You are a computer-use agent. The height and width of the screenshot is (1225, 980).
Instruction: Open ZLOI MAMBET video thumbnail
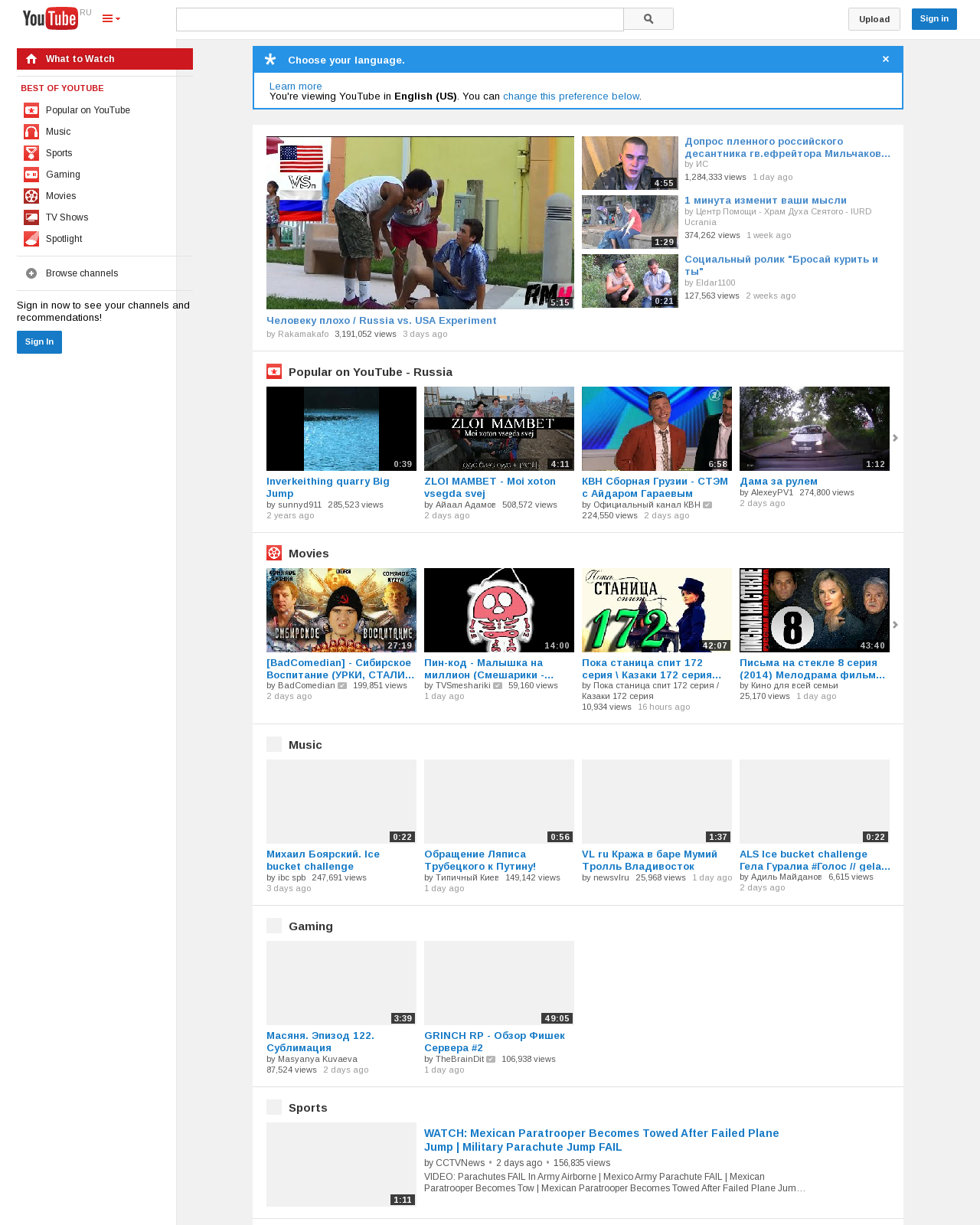[499, 429]
